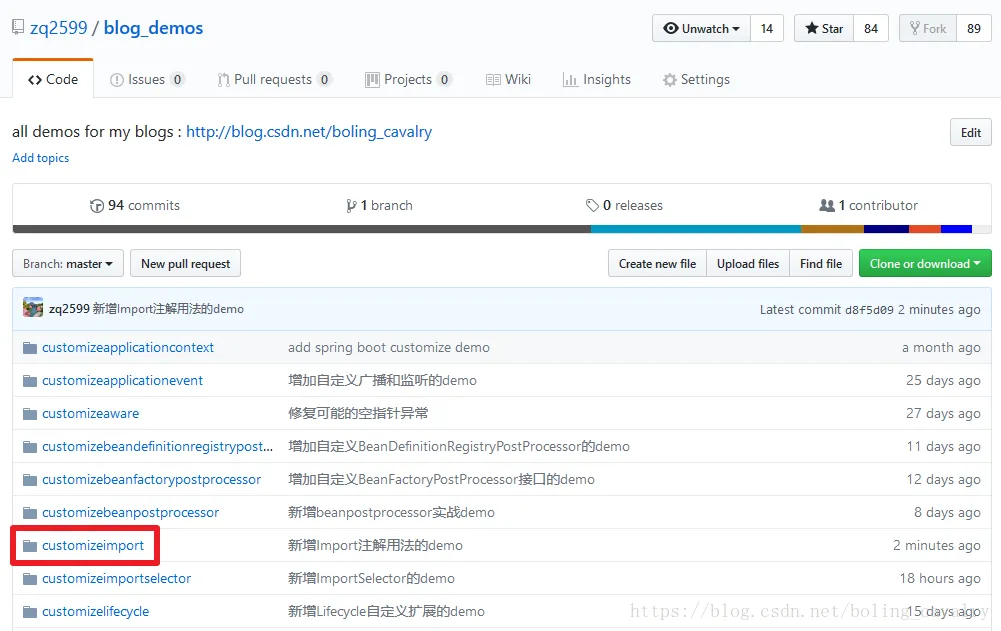1001x631 pixels.
Task: Click the commits history clock icon
Action: [x=96, y=206]
